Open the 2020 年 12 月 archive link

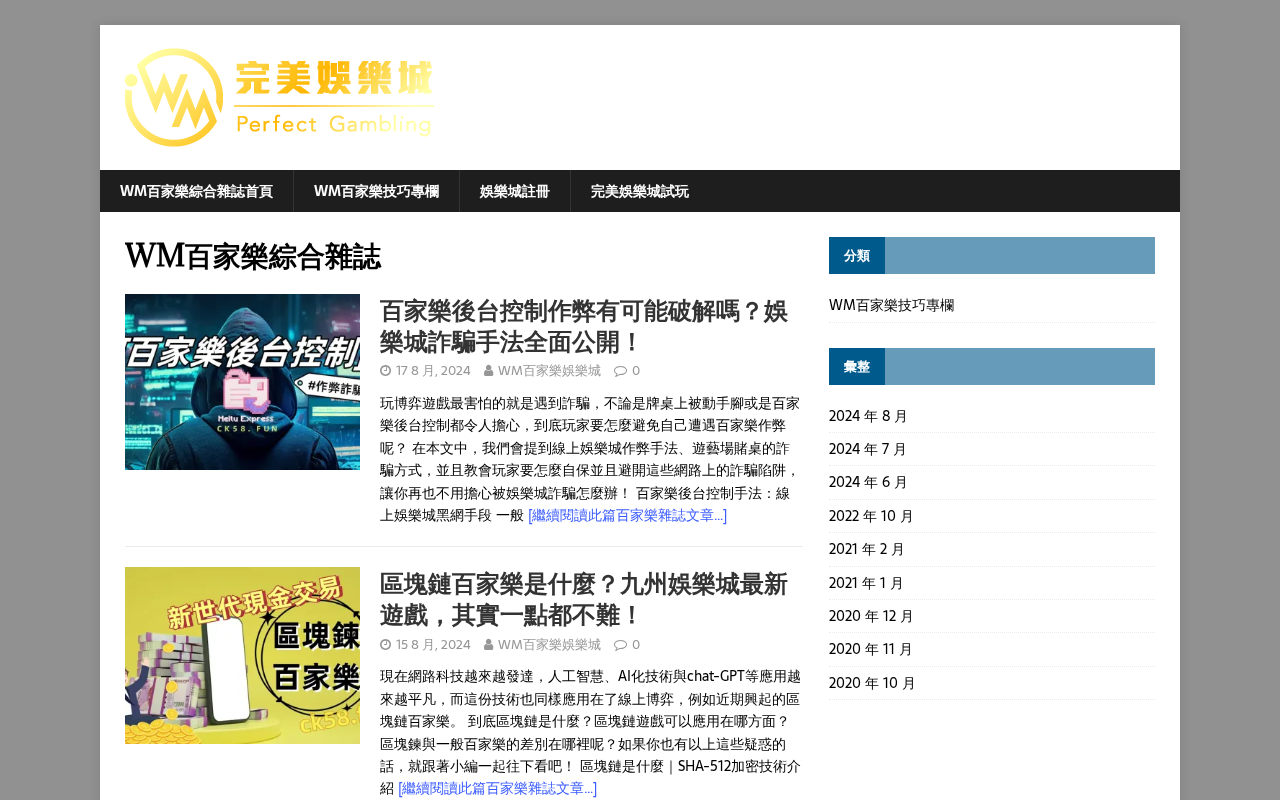[x=871, y=616]
